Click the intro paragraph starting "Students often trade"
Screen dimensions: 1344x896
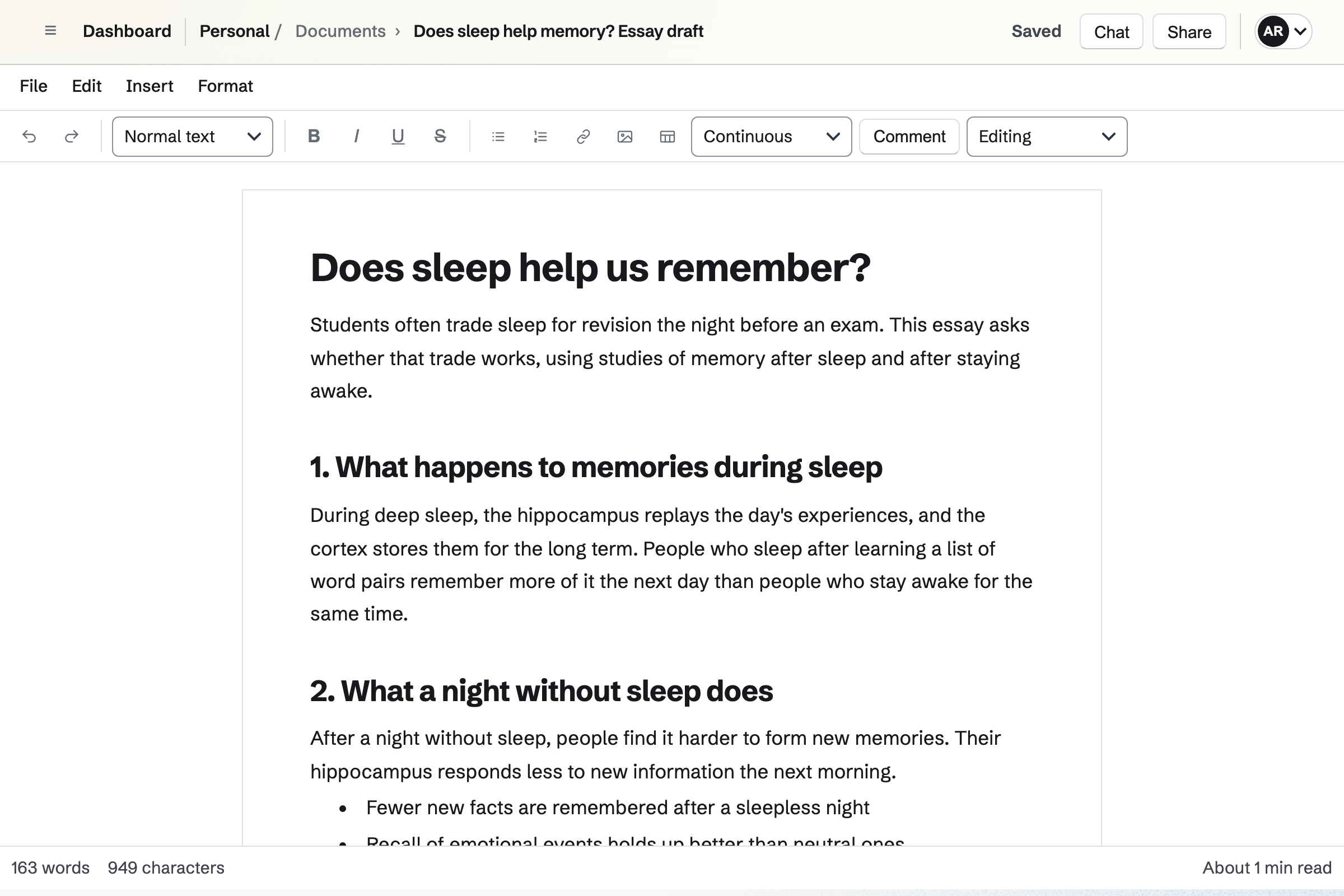(671, 358)
